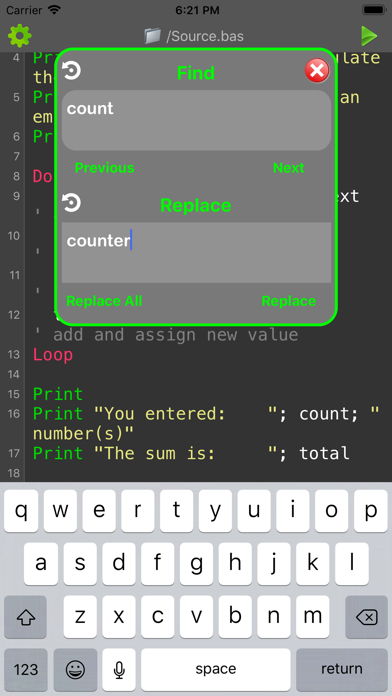Go to the Previous match
Image resolution: width=392 pixels, height=696 pixels.
pos(104,168)
